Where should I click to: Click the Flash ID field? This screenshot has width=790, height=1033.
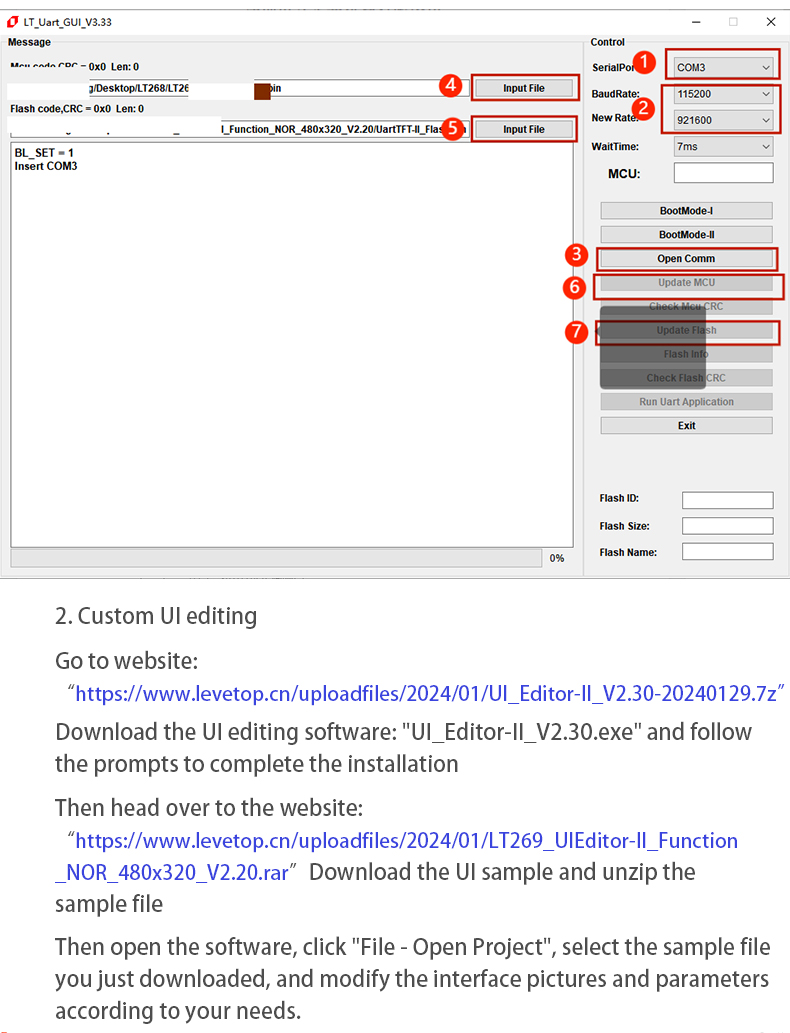point(727,500)
